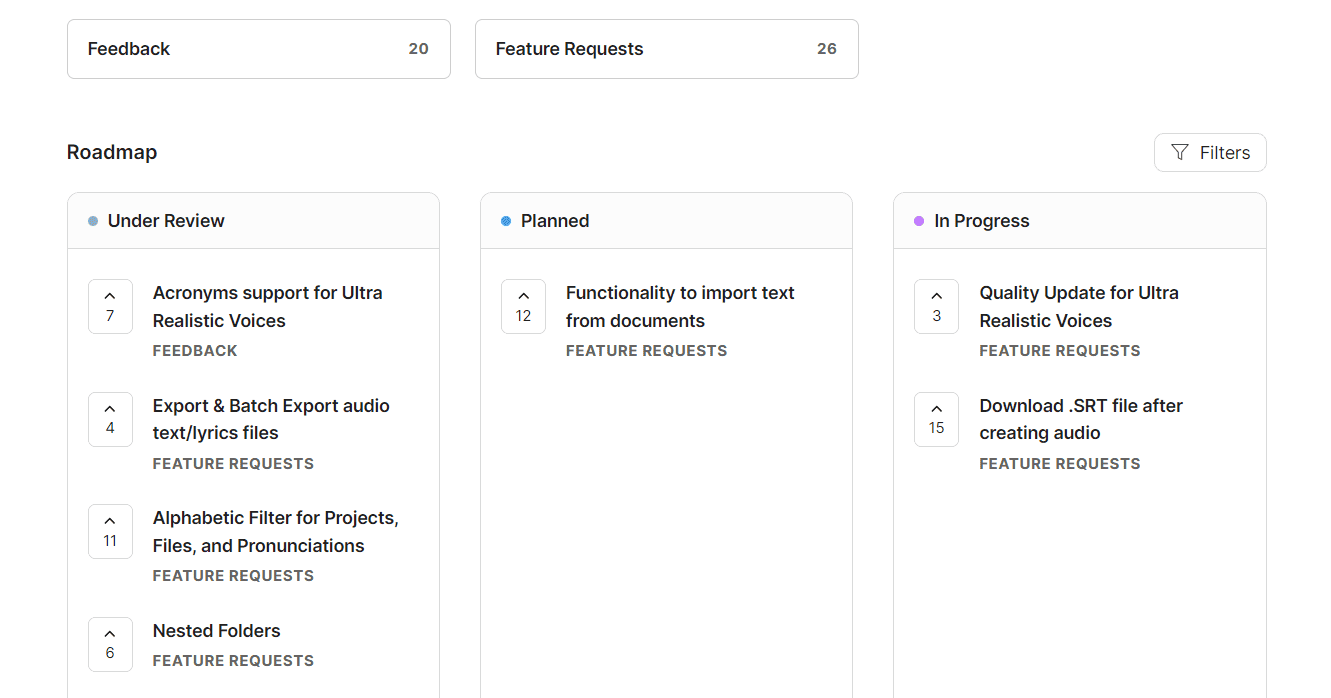Click the funnel icon in Filters

point(1180,152)
